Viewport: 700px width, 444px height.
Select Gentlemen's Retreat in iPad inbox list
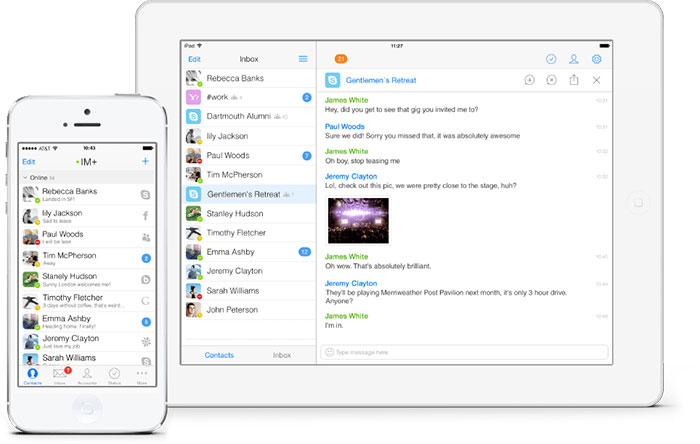tap(249, 195)
